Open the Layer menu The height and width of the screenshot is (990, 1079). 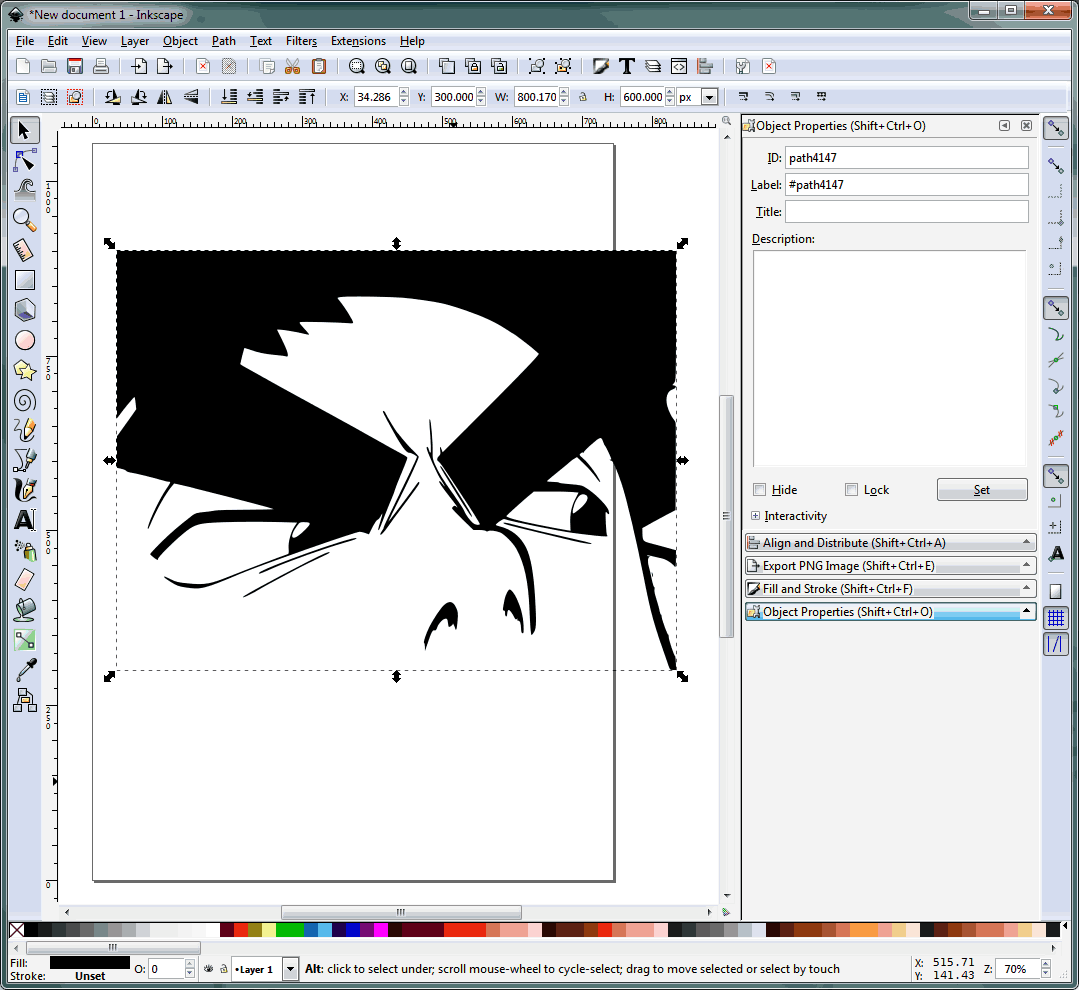point(135,41)
